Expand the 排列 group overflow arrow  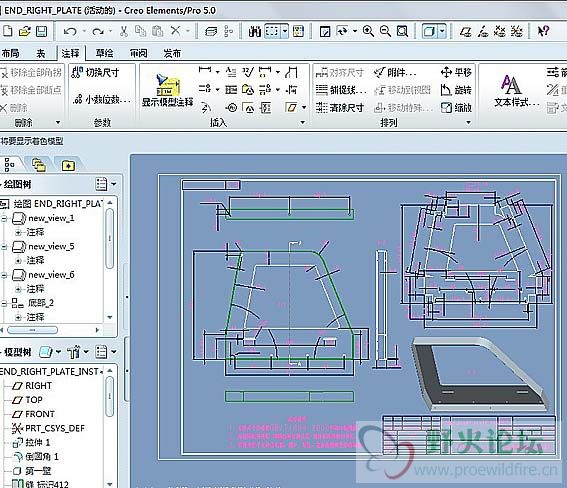[x=468, y=123]
